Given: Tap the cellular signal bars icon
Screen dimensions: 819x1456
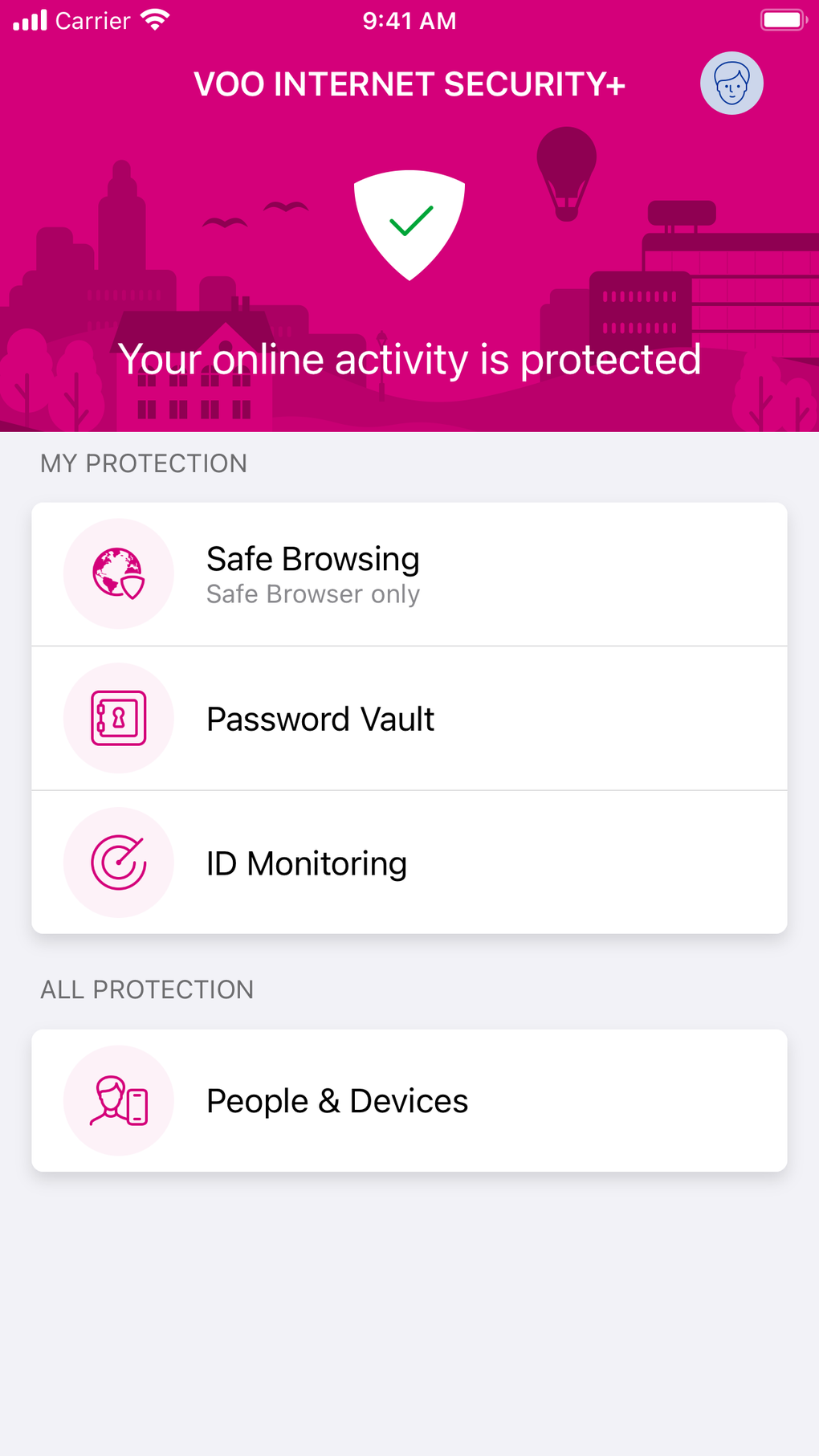Looking at the screenshot, I should pos(31,20).
